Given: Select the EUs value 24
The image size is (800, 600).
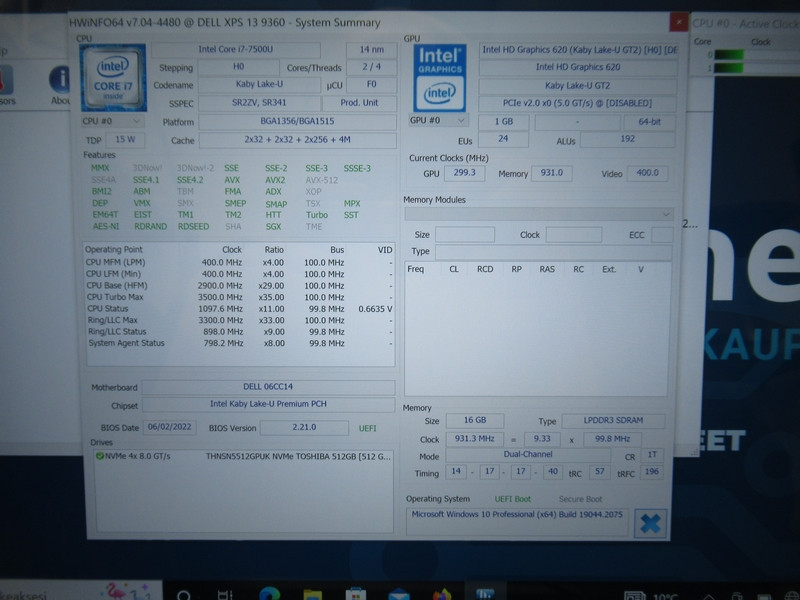Looking at the screenshot, I should [x=503, y=139].
